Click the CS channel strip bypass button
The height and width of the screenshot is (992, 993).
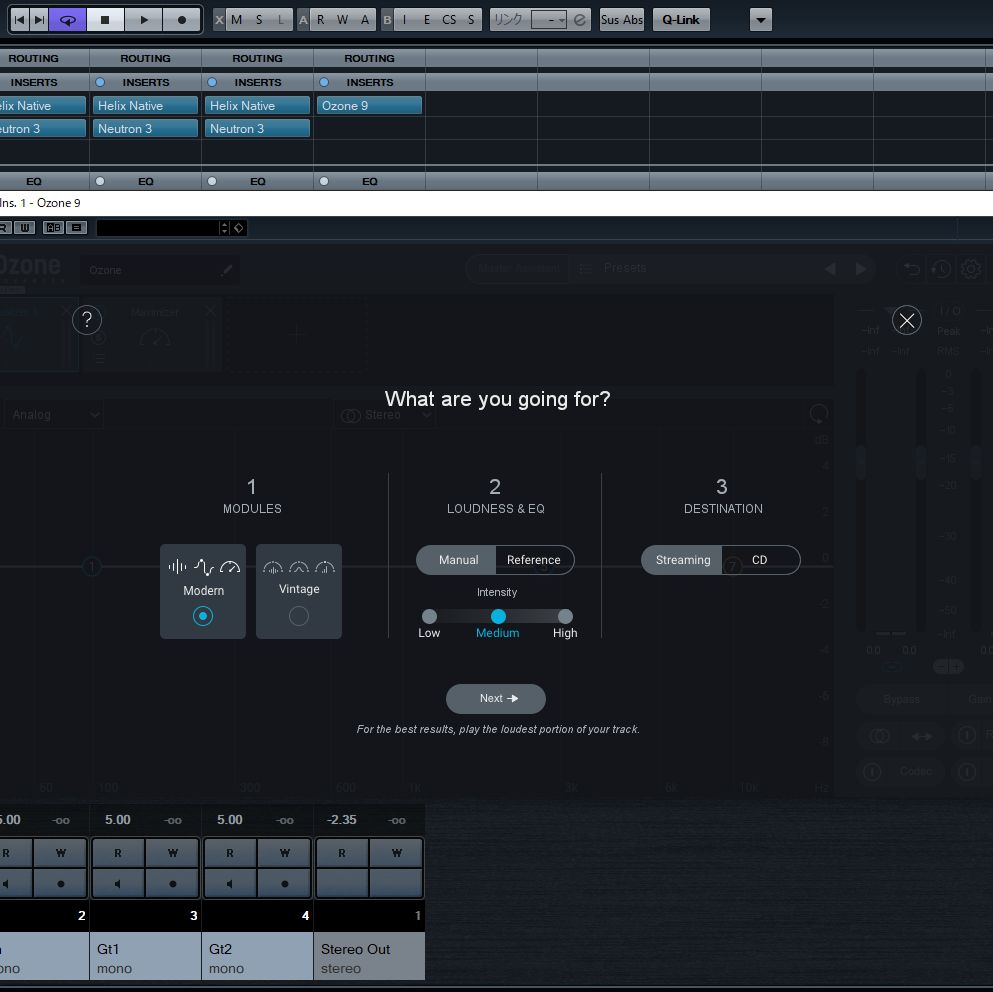(x=449, y=20)
